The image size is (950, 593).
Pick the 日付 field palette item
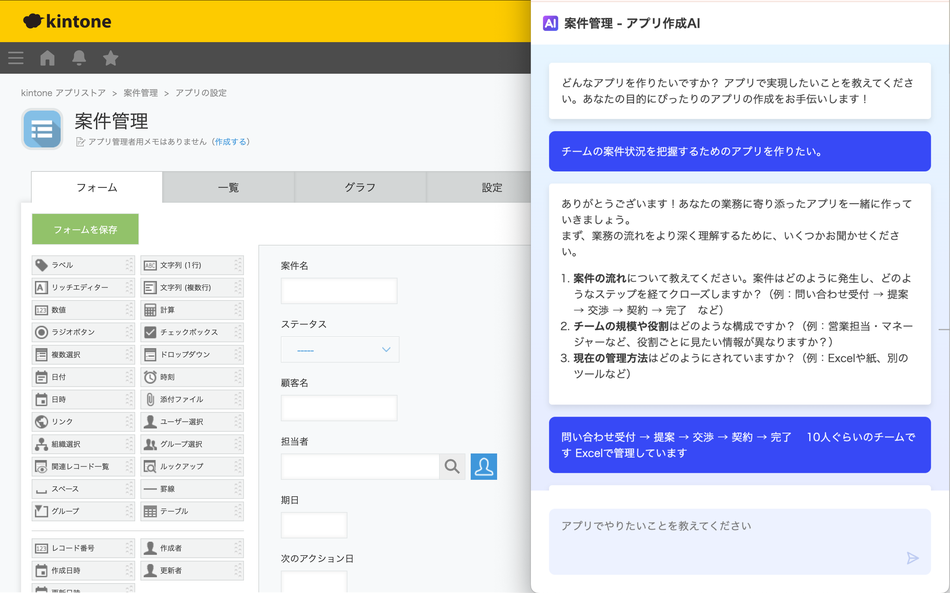click(x=83, y=377)
